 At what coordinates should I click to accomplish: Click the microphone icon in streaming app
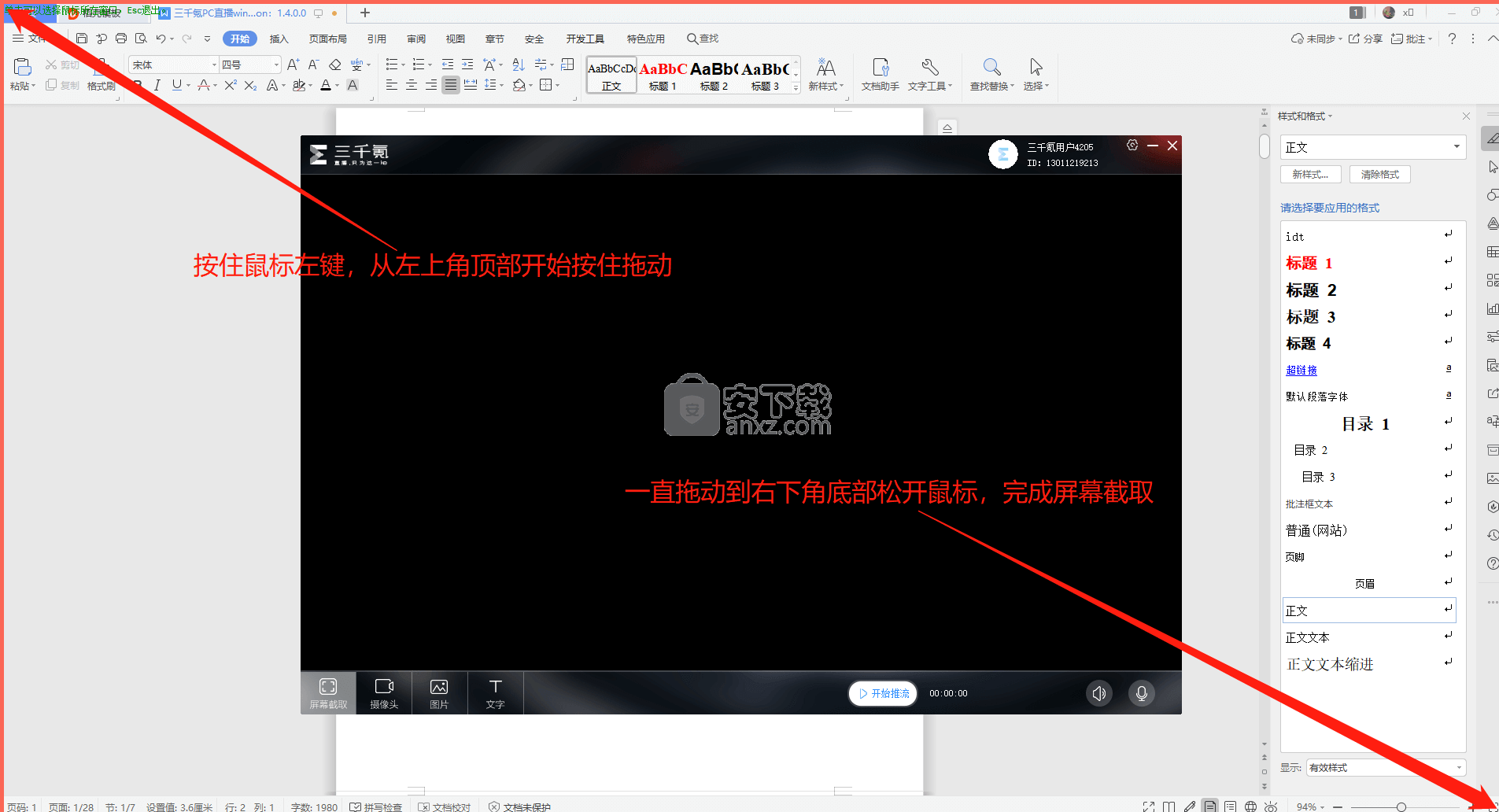[1142, 693]
